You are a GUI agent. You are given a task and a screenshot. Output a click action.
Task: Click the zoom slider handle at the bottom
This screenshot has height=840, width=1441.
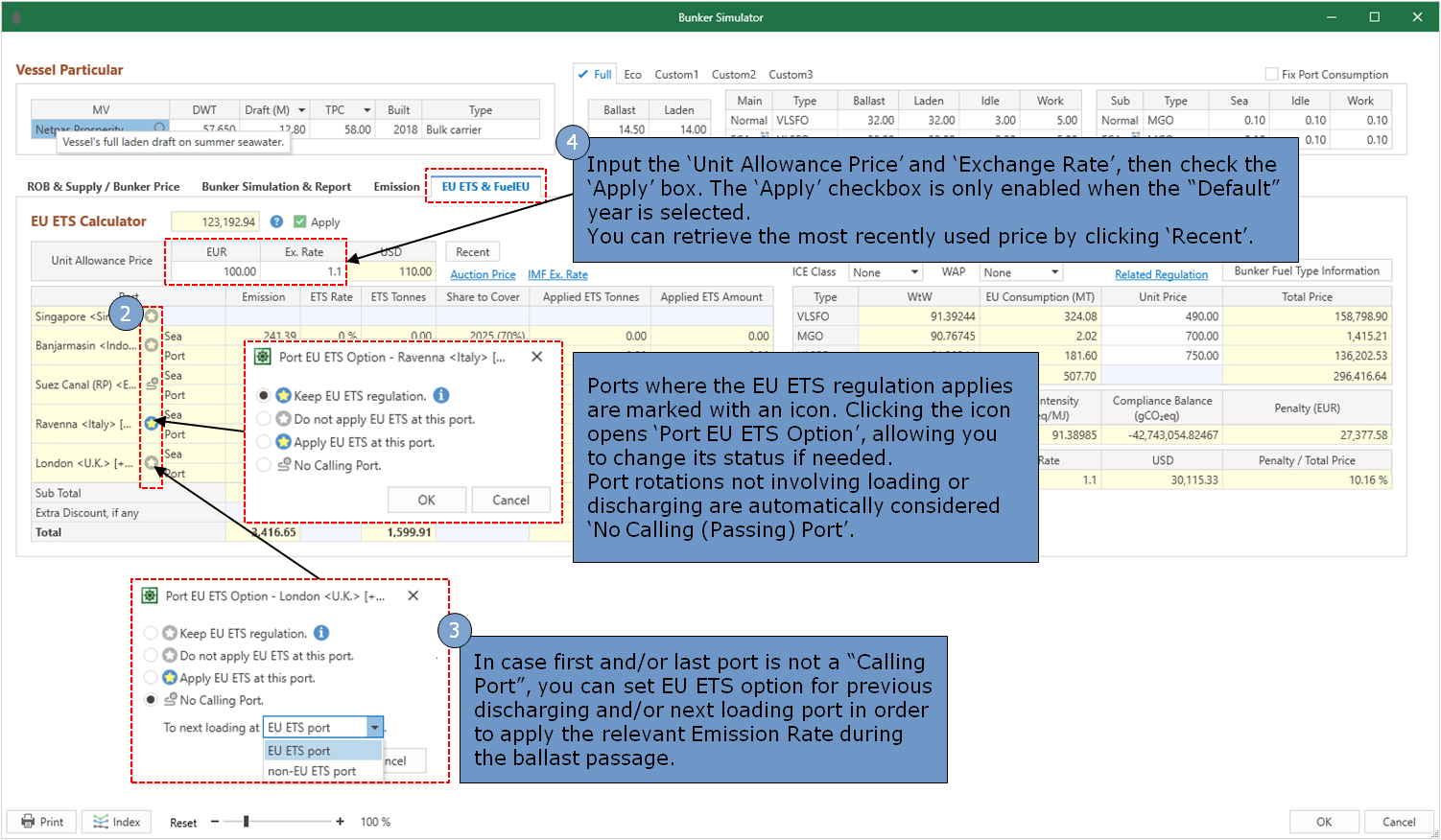(247, 822)
